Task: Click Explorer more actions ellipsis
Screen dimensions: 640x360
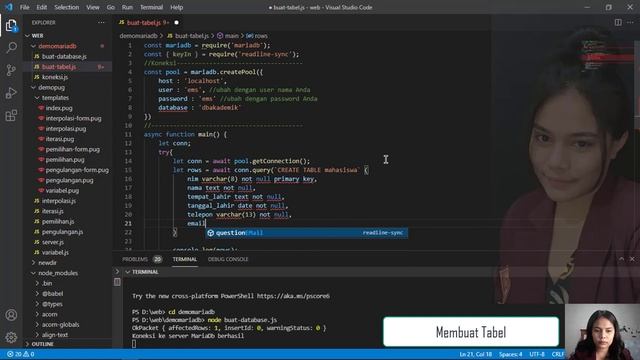Action: tap(101, 23)
